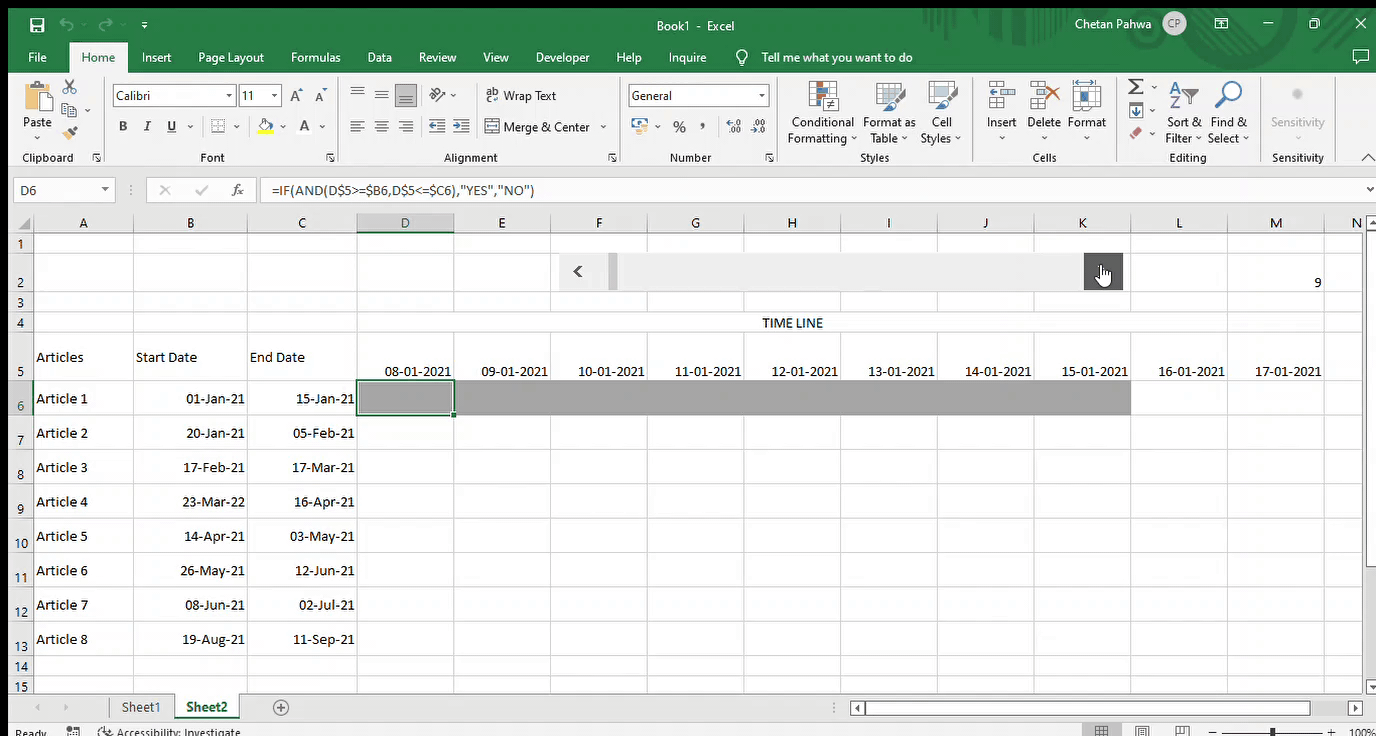Apply Bold formatting from the Font group
Screen dimensions: 1376x736
(x=122, y=126)
